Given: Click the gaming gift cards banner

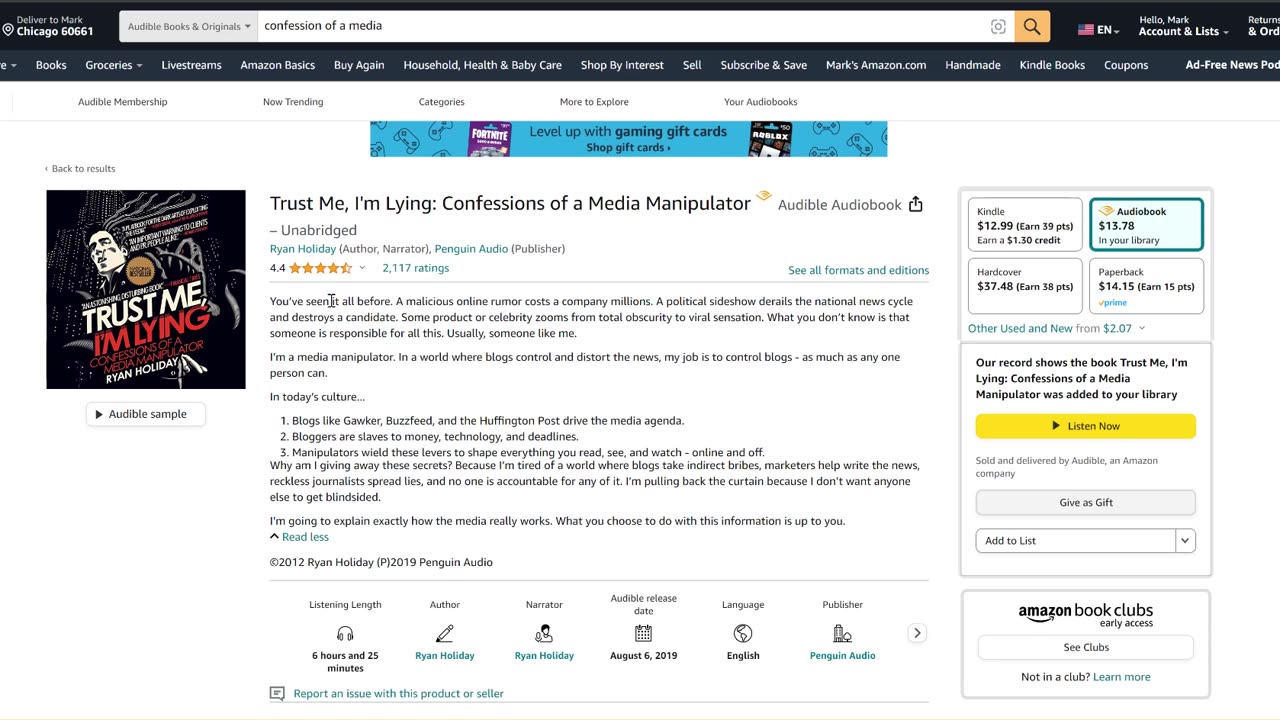Looking at the screenshot, I should [628, 139].
